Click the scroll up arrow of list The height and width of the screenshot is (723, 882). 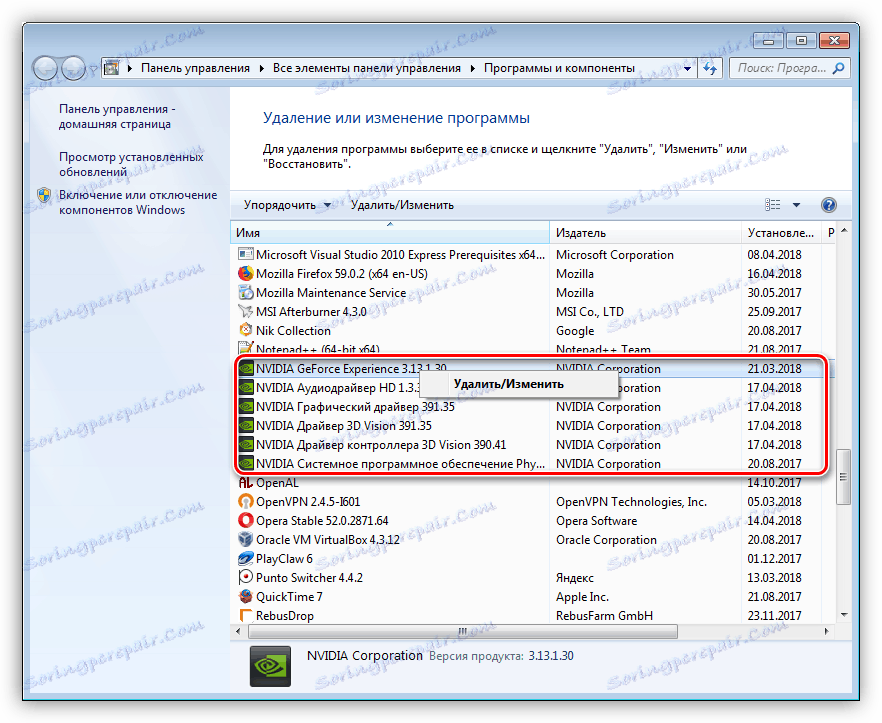tap(844, 231)
